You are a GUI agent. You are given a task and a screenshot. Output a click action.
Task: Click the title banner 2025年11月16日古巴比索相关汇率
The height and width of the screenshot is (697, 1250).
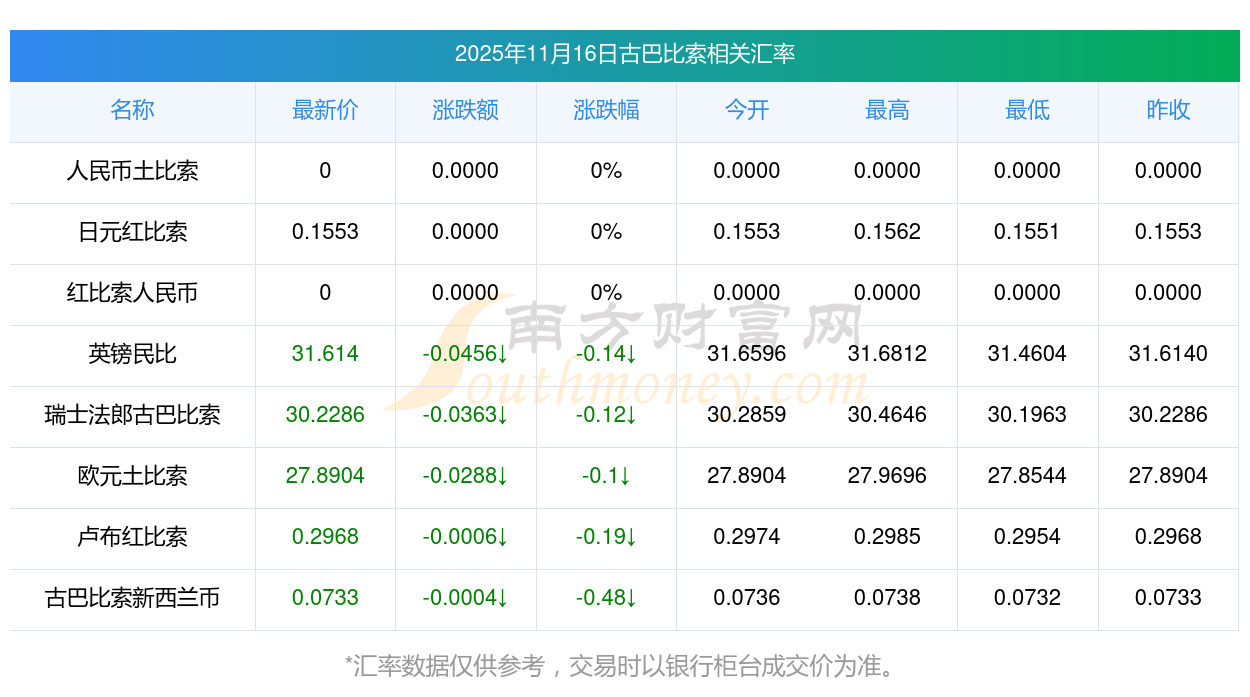(x=624, y=54)
